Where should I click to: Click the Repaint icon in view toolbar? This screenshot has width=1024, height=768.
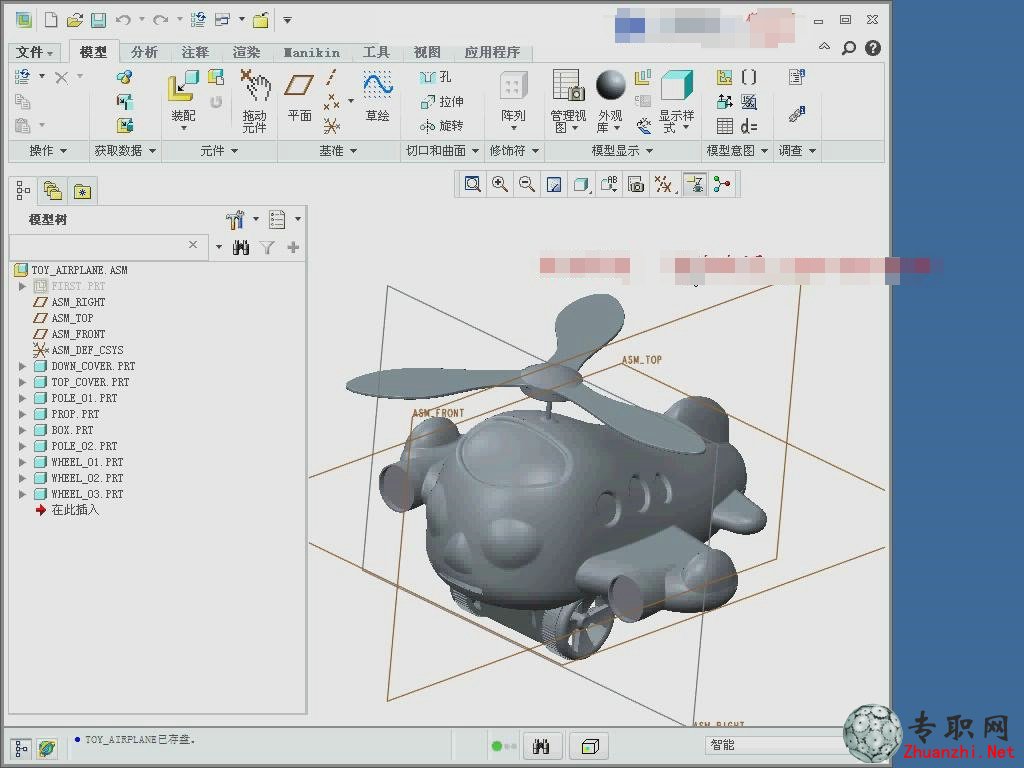[x=554, y=185]
